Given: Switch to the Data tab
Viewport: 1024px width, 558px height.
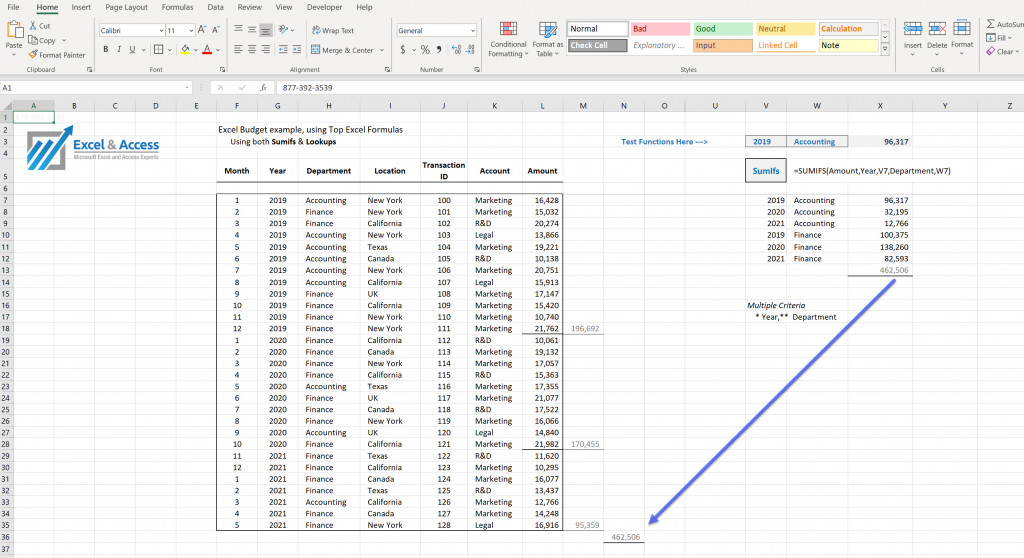Looking at the screenshot, I should pyautogui.click(x=216, y=7).
